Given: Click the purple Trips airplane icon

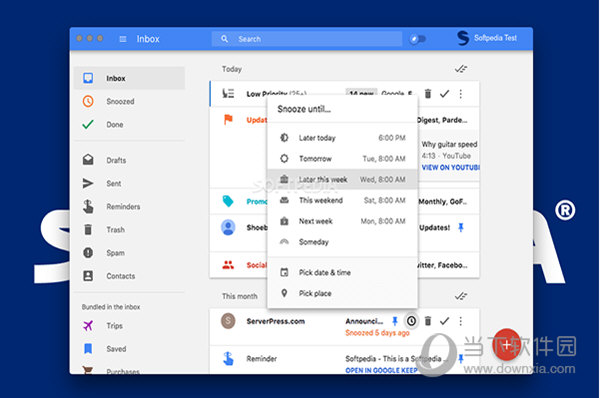Looking at the screenshot, I should [x=88, y=326].
